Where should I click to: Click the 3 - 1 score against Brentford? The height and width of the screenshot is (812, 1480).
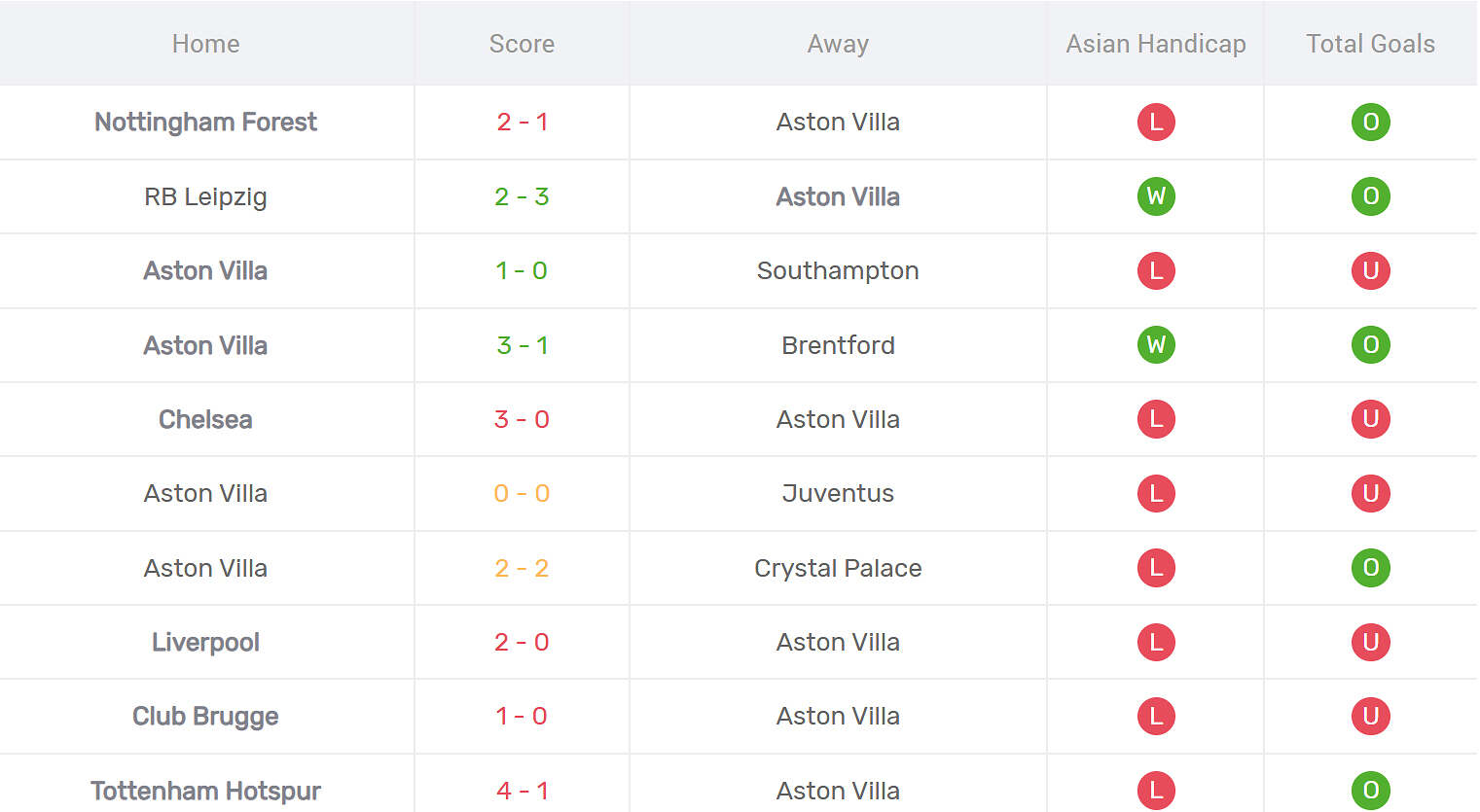tap(522, 345)
